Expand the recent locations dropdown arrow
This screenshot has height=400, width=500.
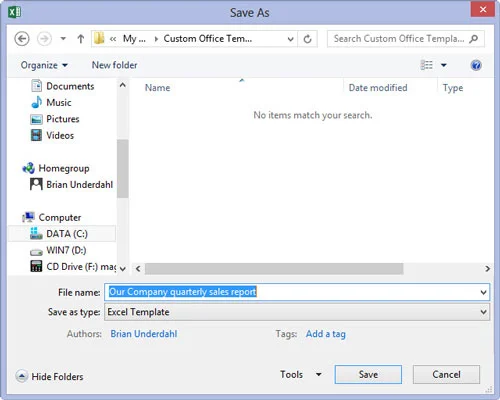pos(63,39)
